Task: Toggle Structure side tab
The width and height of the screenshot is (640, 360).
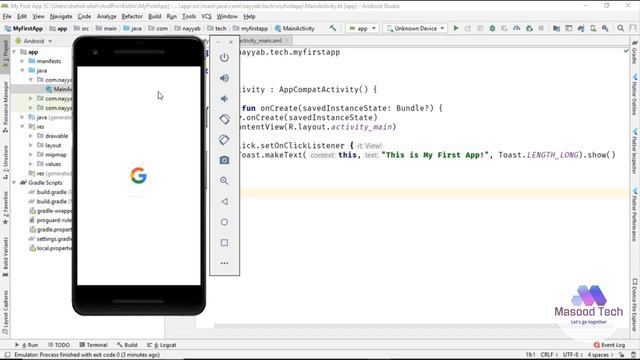Action: (5, 162)
